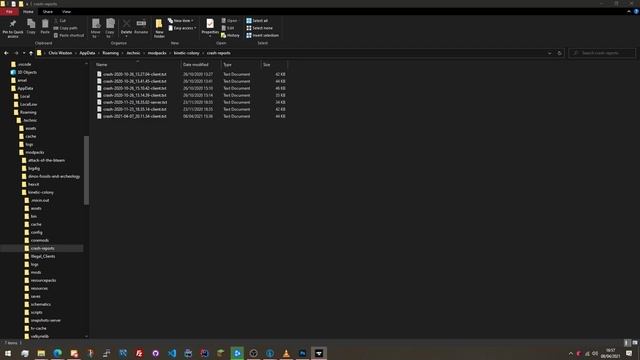Open the address bar history dropdown
The width and height of the screenshot is (640, 360).
tap(549, 53)
